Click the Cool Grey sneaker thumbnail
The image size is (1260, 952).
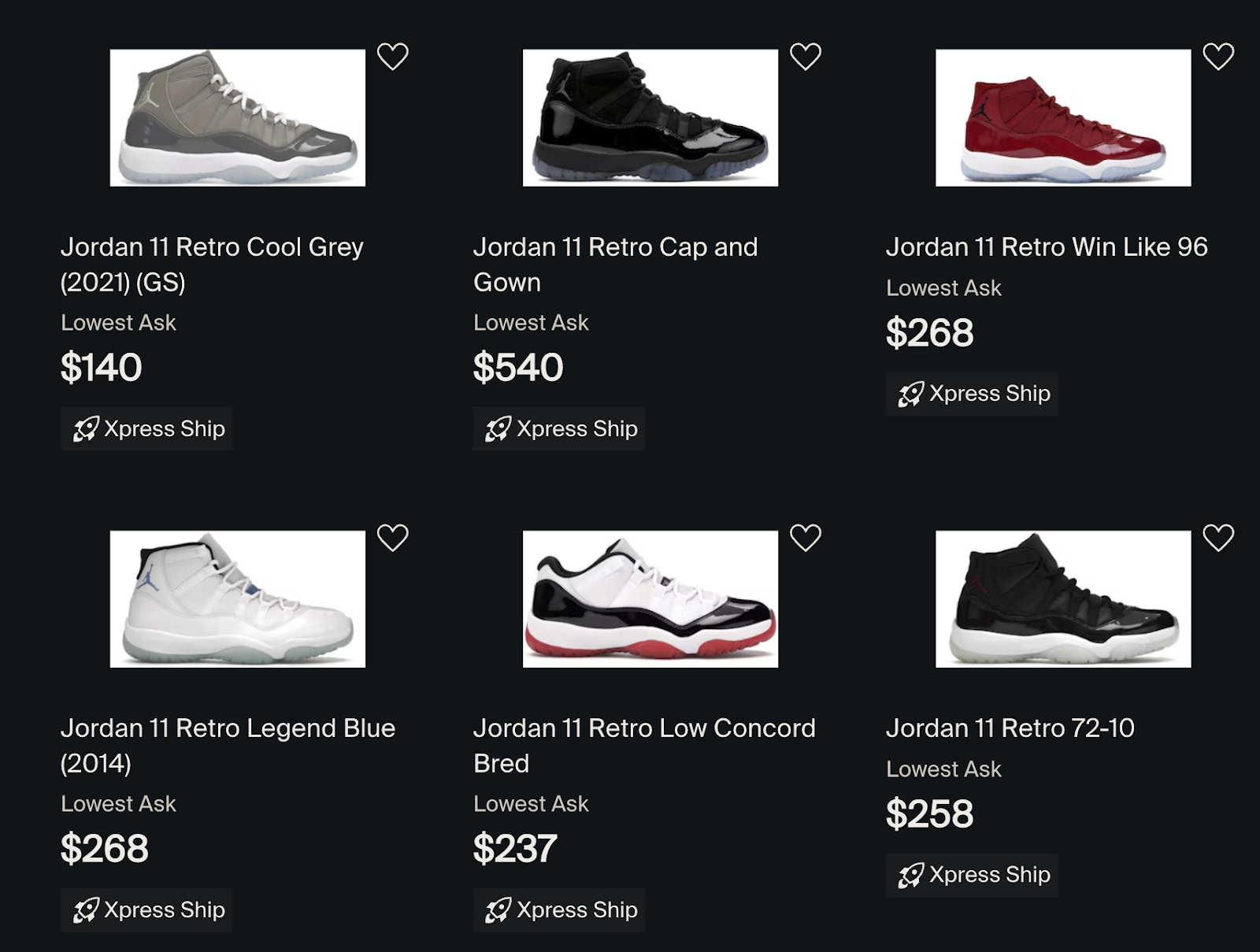click(239, 118)
